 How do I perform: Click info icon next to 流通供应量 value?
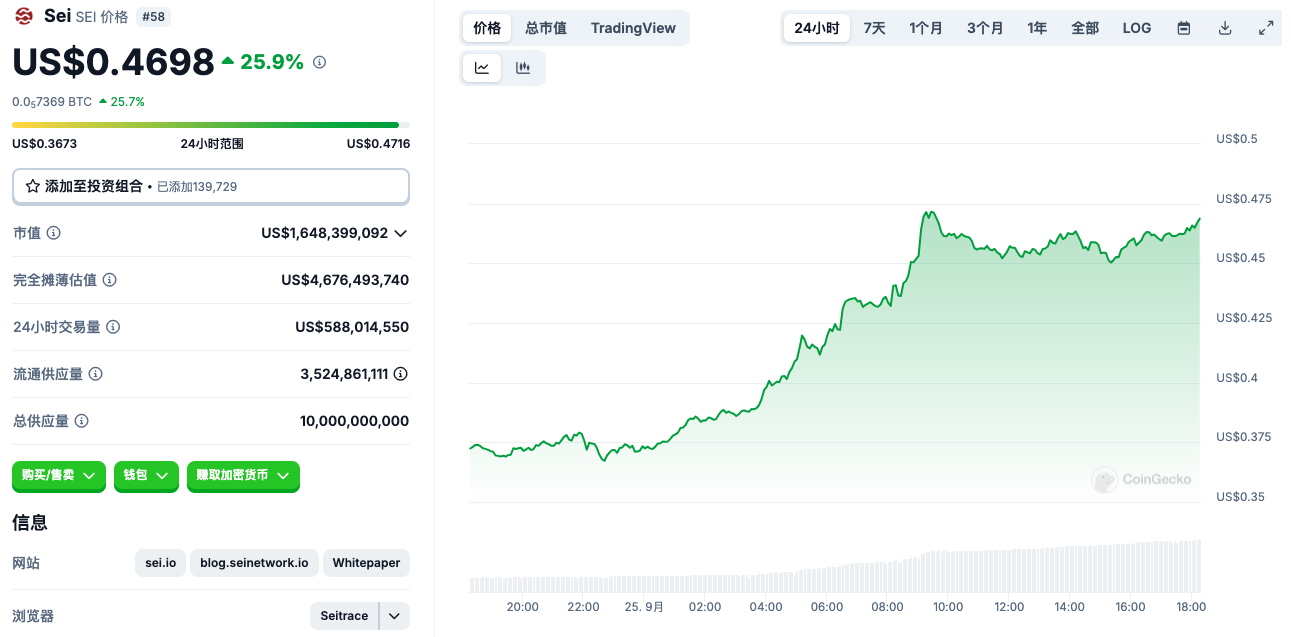(x=400, y=374)
